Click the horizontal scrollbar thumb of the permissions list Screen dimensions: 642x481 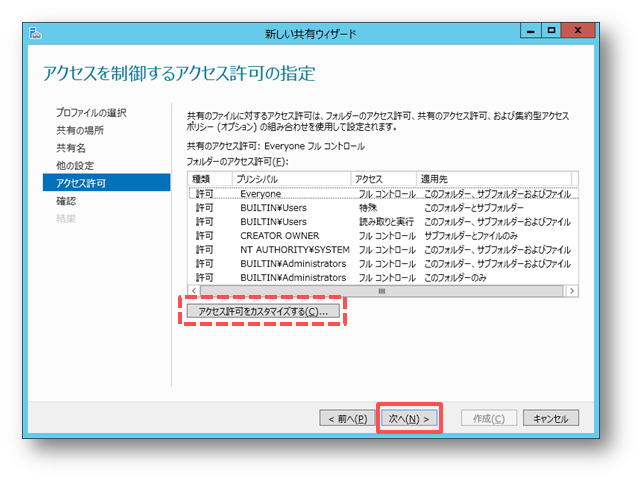click(382, 291)
